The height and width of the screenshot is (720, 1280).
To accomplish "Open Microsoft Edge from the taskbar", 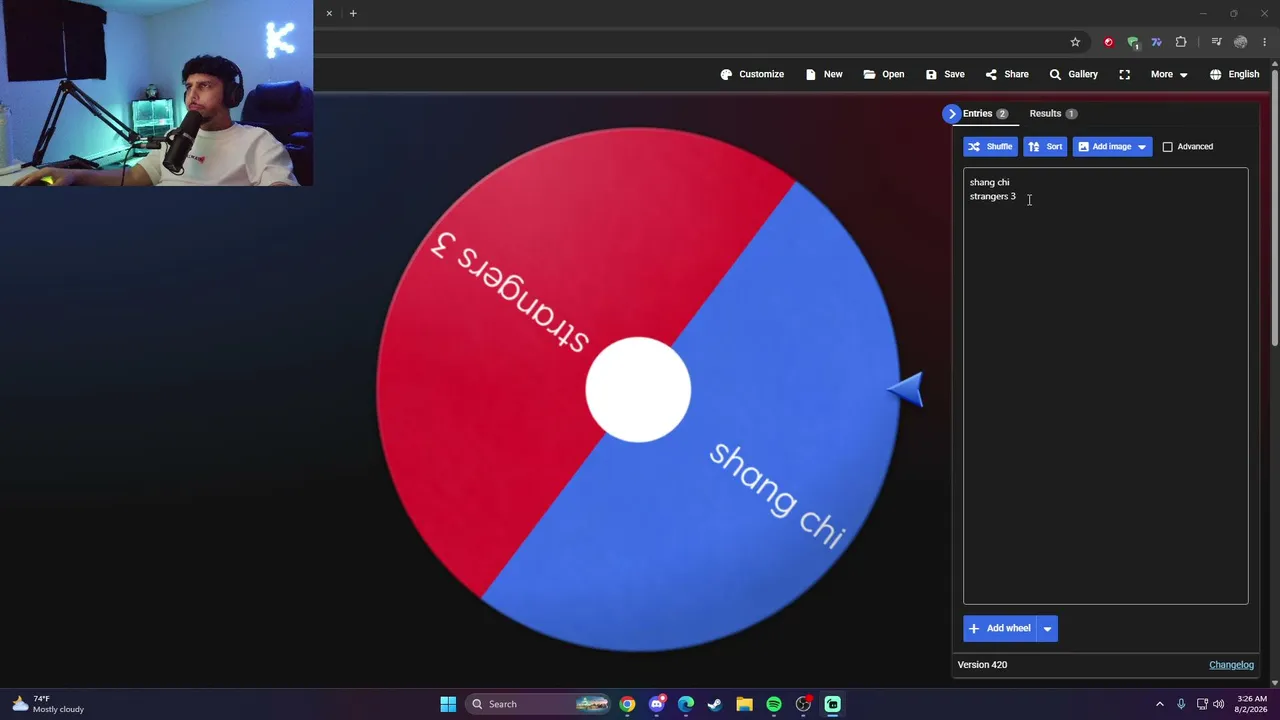I will click(x=686, y=704).
